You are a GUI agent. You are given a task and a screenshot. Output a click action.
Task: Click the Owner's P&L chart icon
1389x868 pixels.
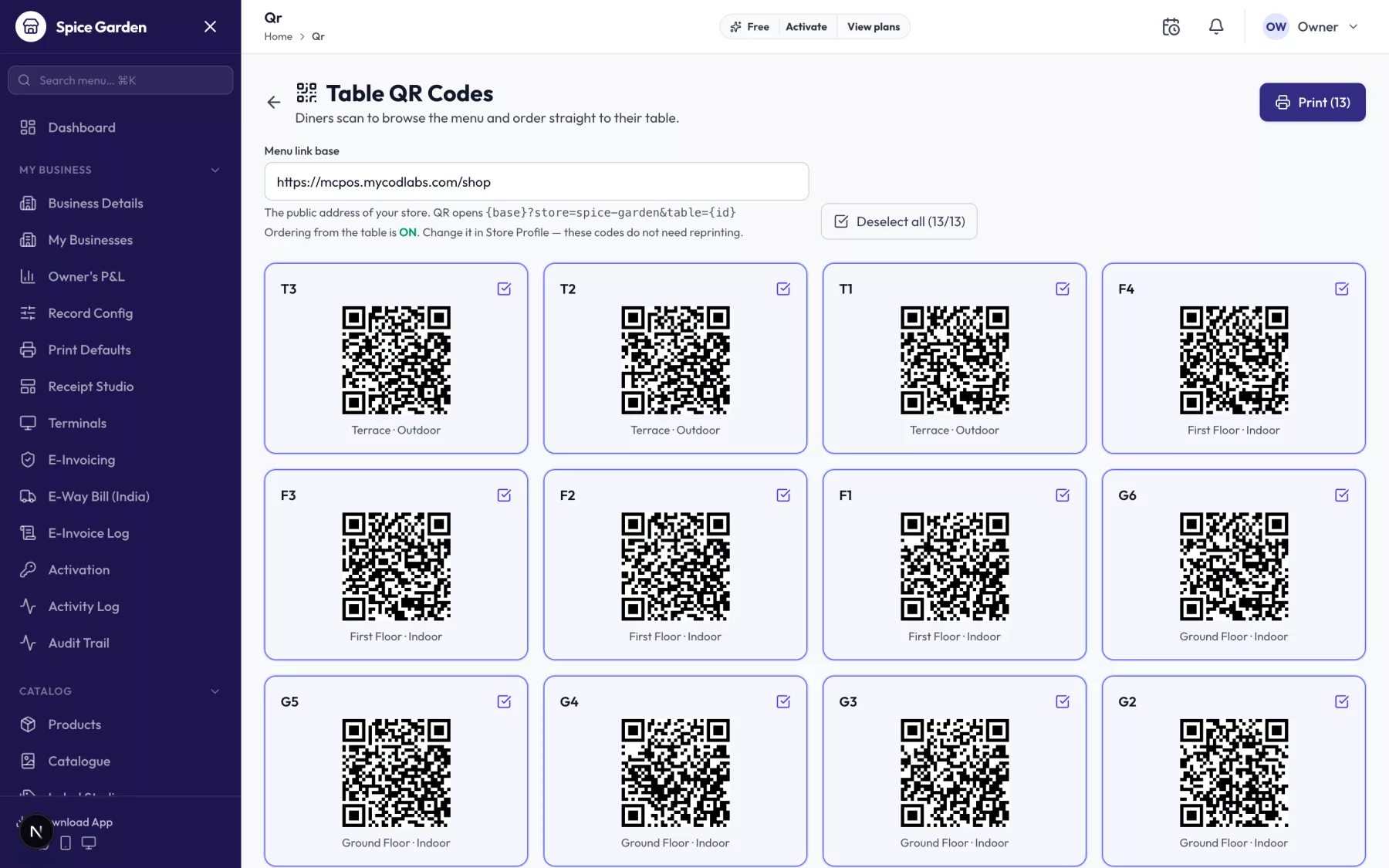[28, 276]
